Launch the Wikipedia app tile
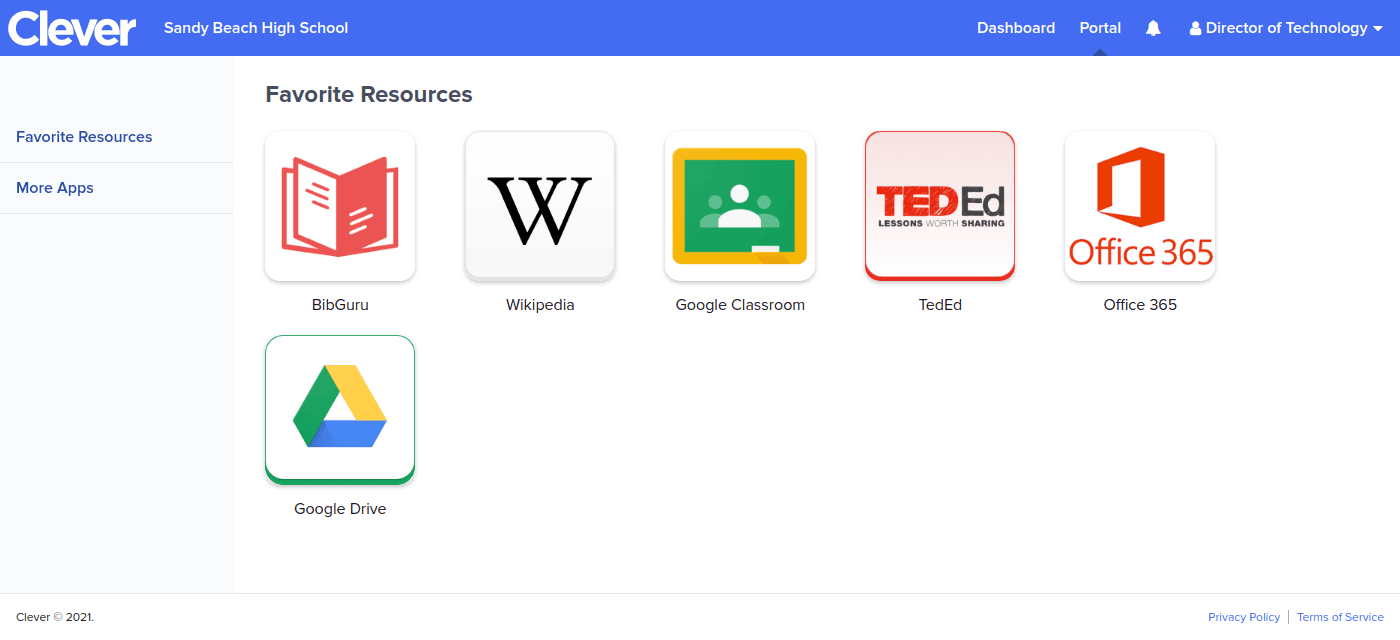The image size is (1400, 640). pos(540,206)
